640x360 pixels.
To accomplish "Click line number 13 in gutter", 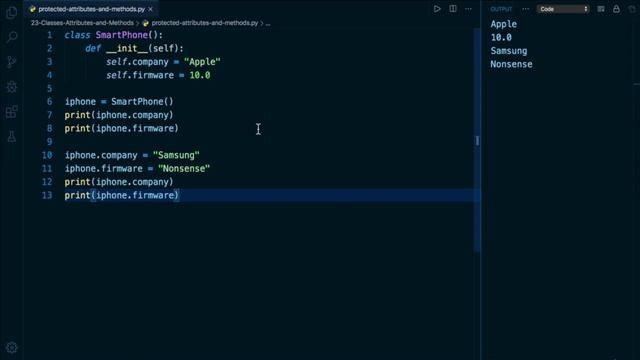I will click(x=47, y=195).
